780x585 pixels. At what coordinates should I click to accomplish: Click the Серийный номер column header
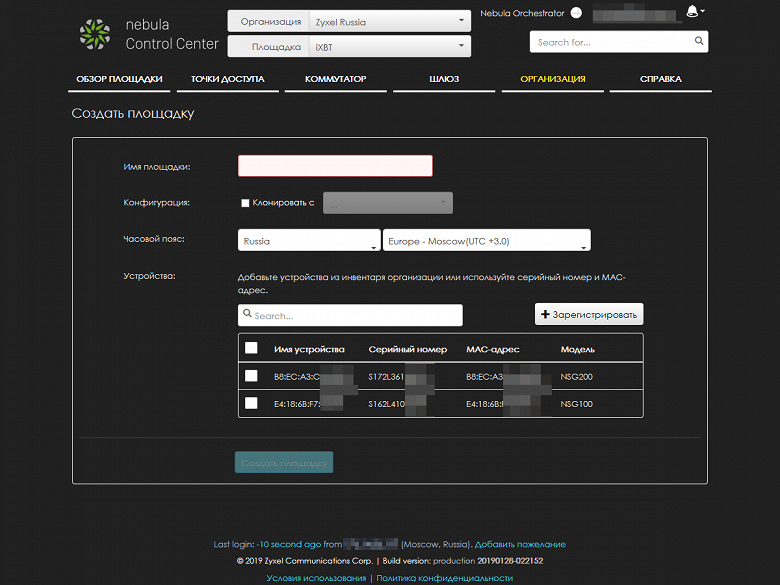[x=407, y=349]
